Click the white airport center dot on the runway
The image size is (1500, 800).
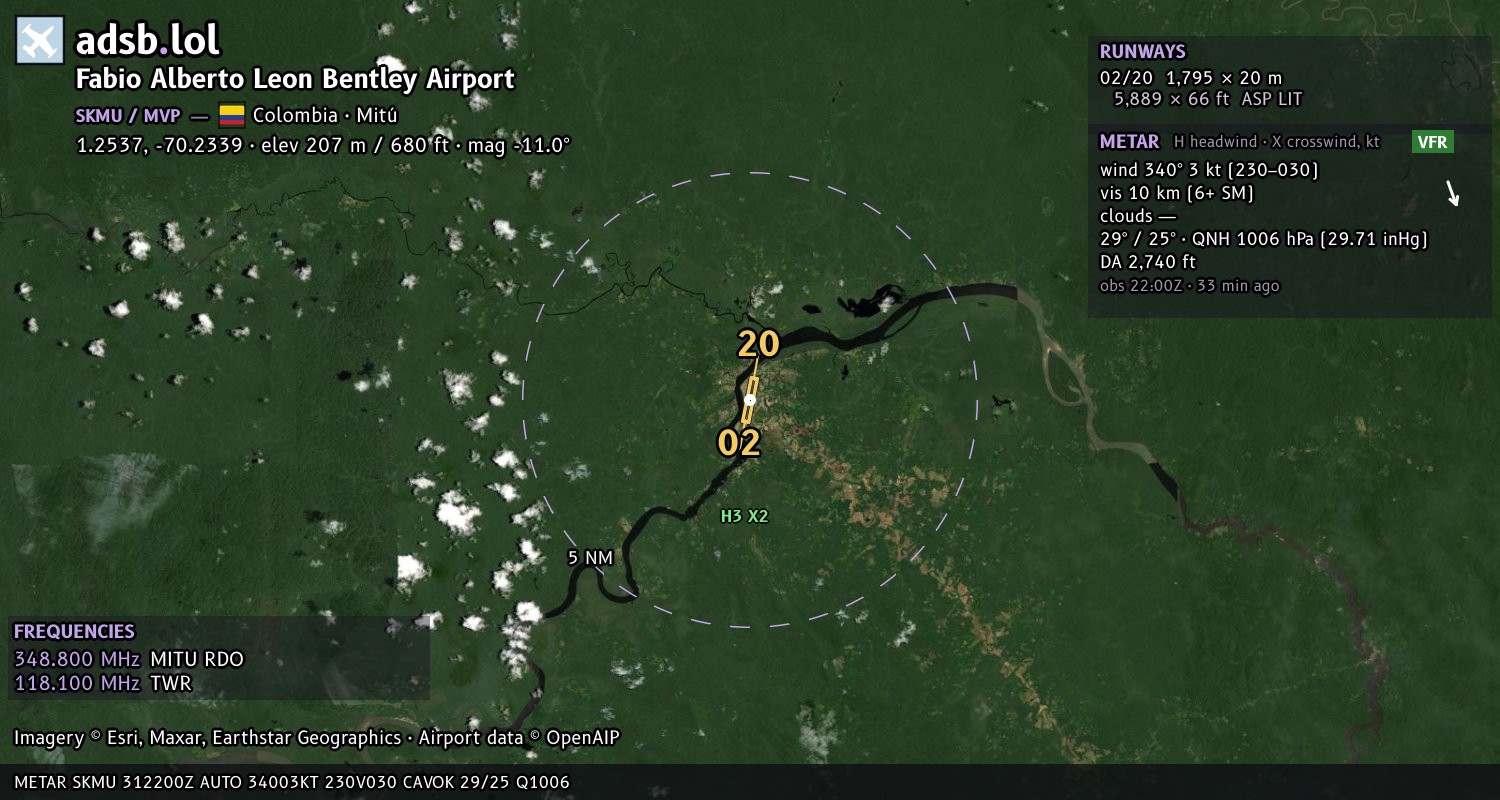[750, 400]
